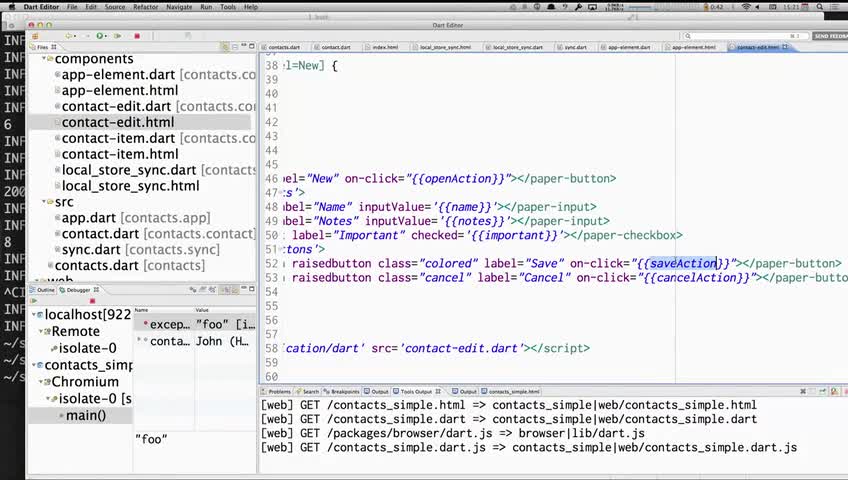Click the Forward navigation arrow in toolbar
Image resolution: width=848 pixels, height=480 pixels.
[87, 36]
